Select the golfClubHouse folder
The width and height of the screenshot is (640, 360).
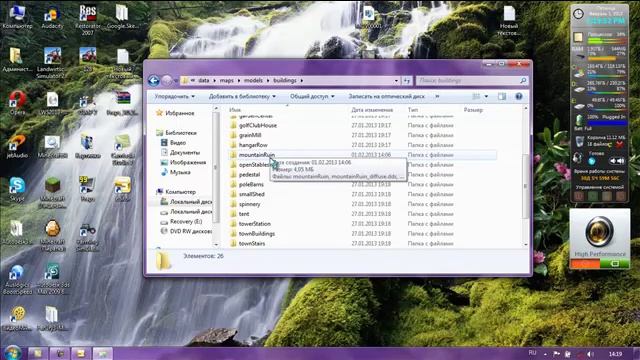[x=258, y=125]
